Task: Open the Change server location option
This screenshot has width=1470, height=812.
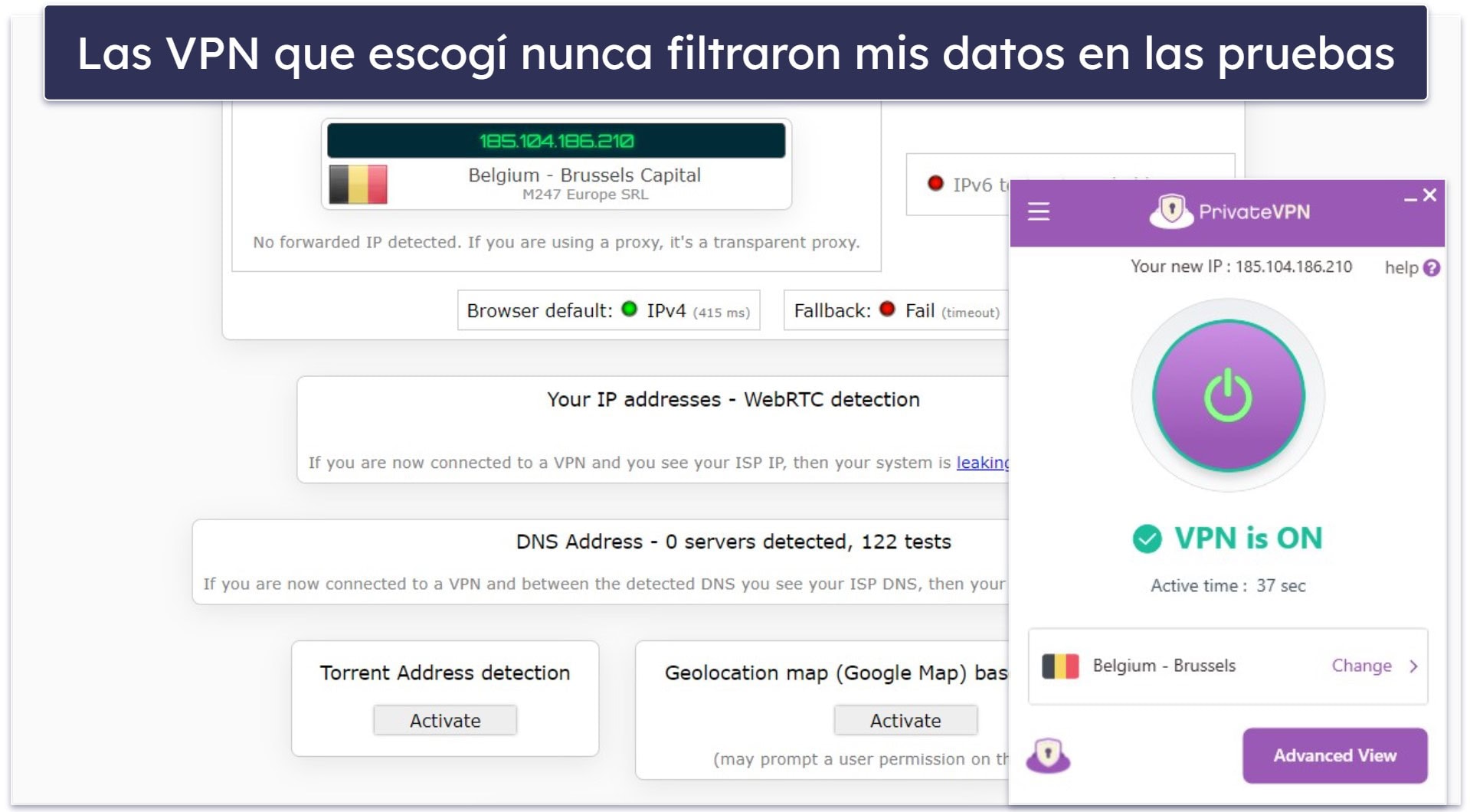Action: pyautogui.click(x=1361, y=666)
